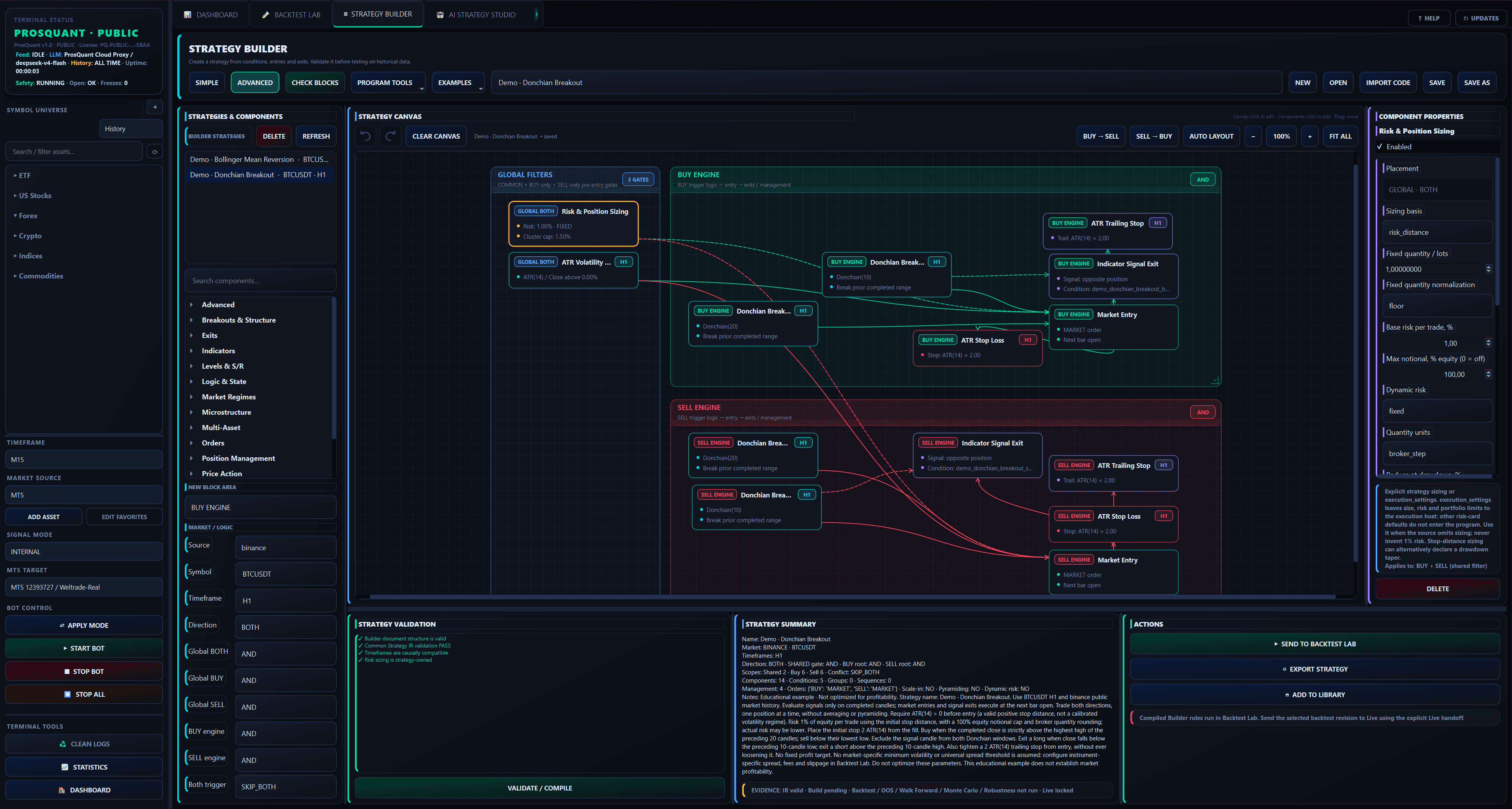Collapse the Symbol Universe panel using the arrow
Image resolution: width=1512 pixels, height=809 pixels.
[x=154, y=108]
